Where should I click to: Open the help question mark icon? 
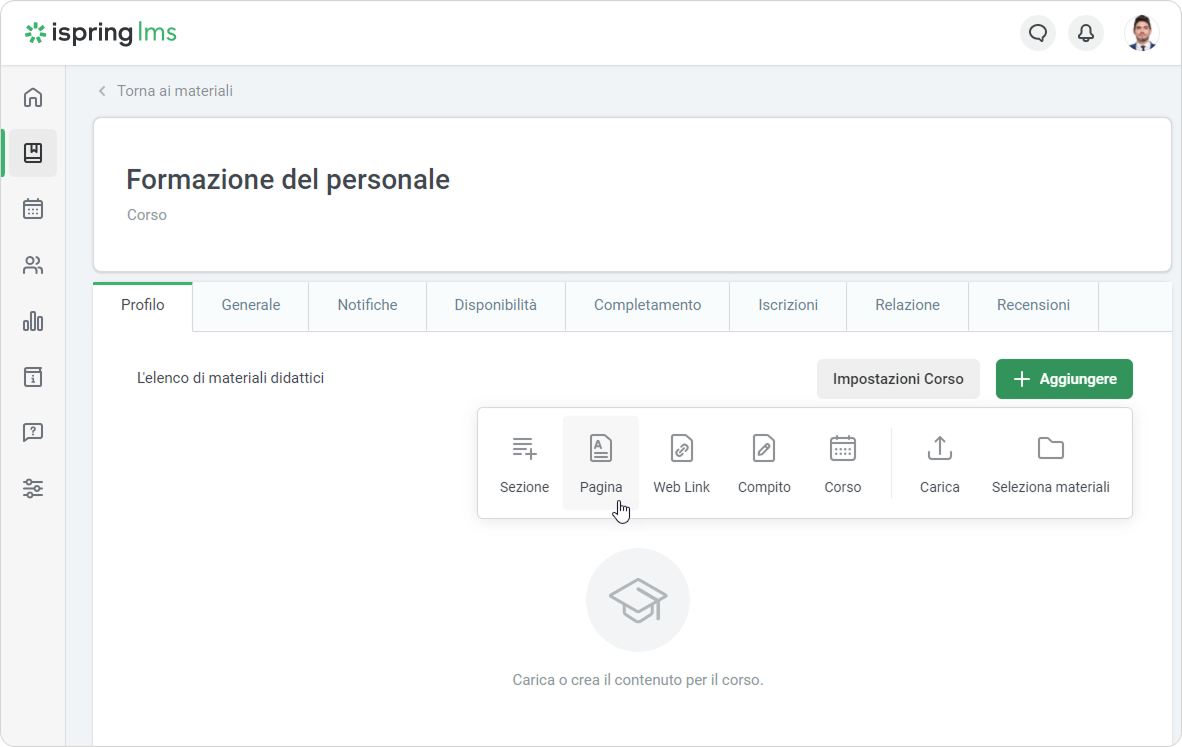pos(33,433)
